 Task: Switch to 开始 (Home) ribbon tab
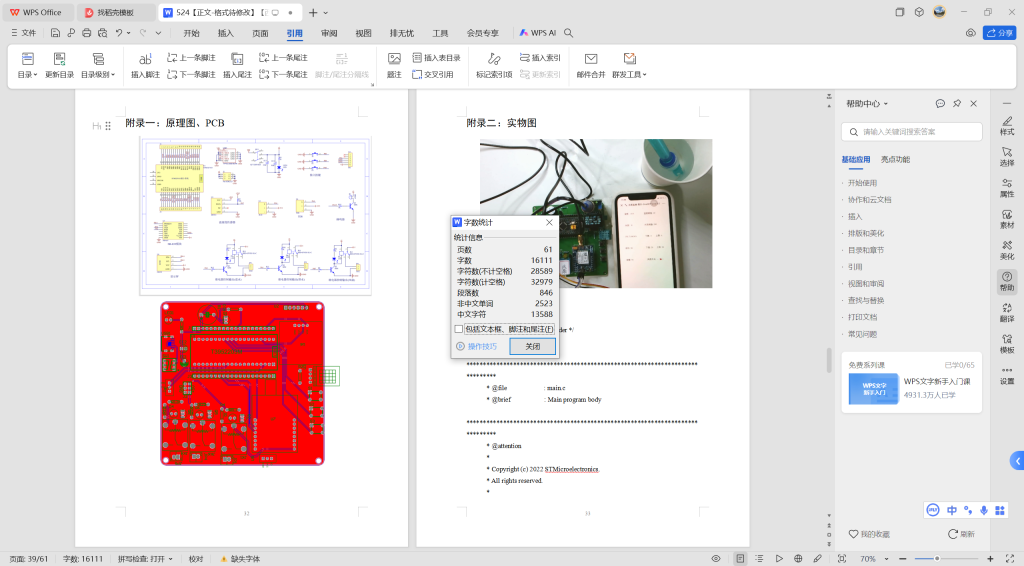(191, 33)
